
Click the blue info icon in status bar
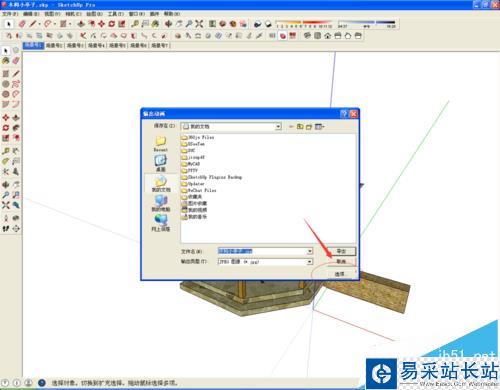(42, 383)
